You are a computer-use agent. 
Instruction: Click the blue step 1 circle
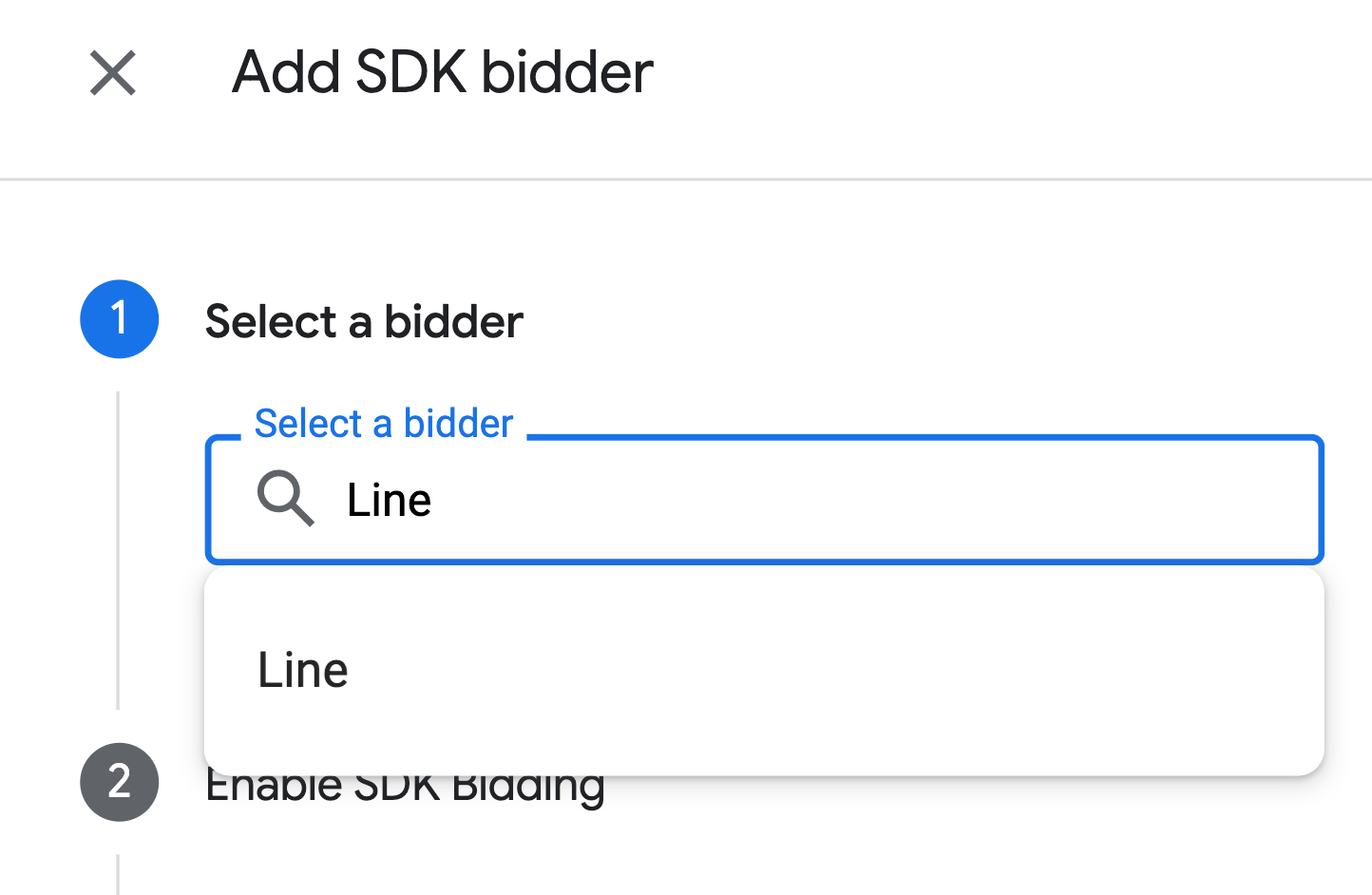coord(120,319)
